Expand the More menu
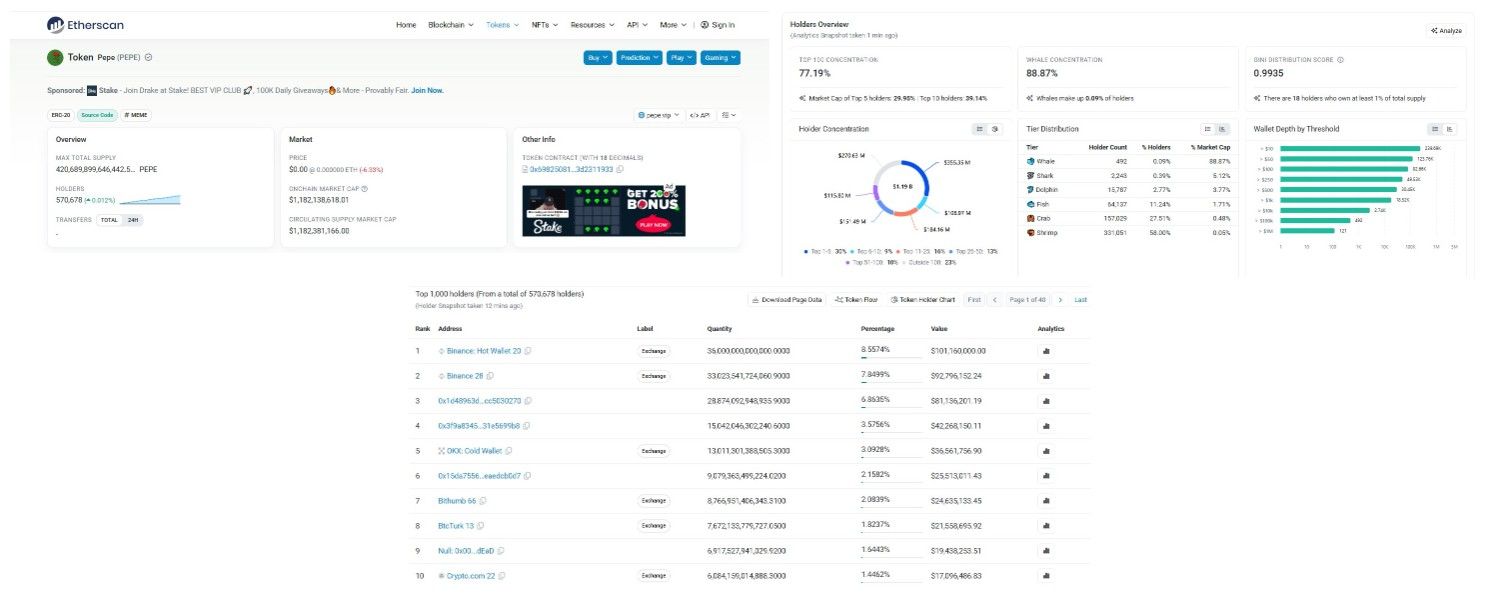Image resolution: width=1500 pixels, height=597 pixels. coord(674,24)
